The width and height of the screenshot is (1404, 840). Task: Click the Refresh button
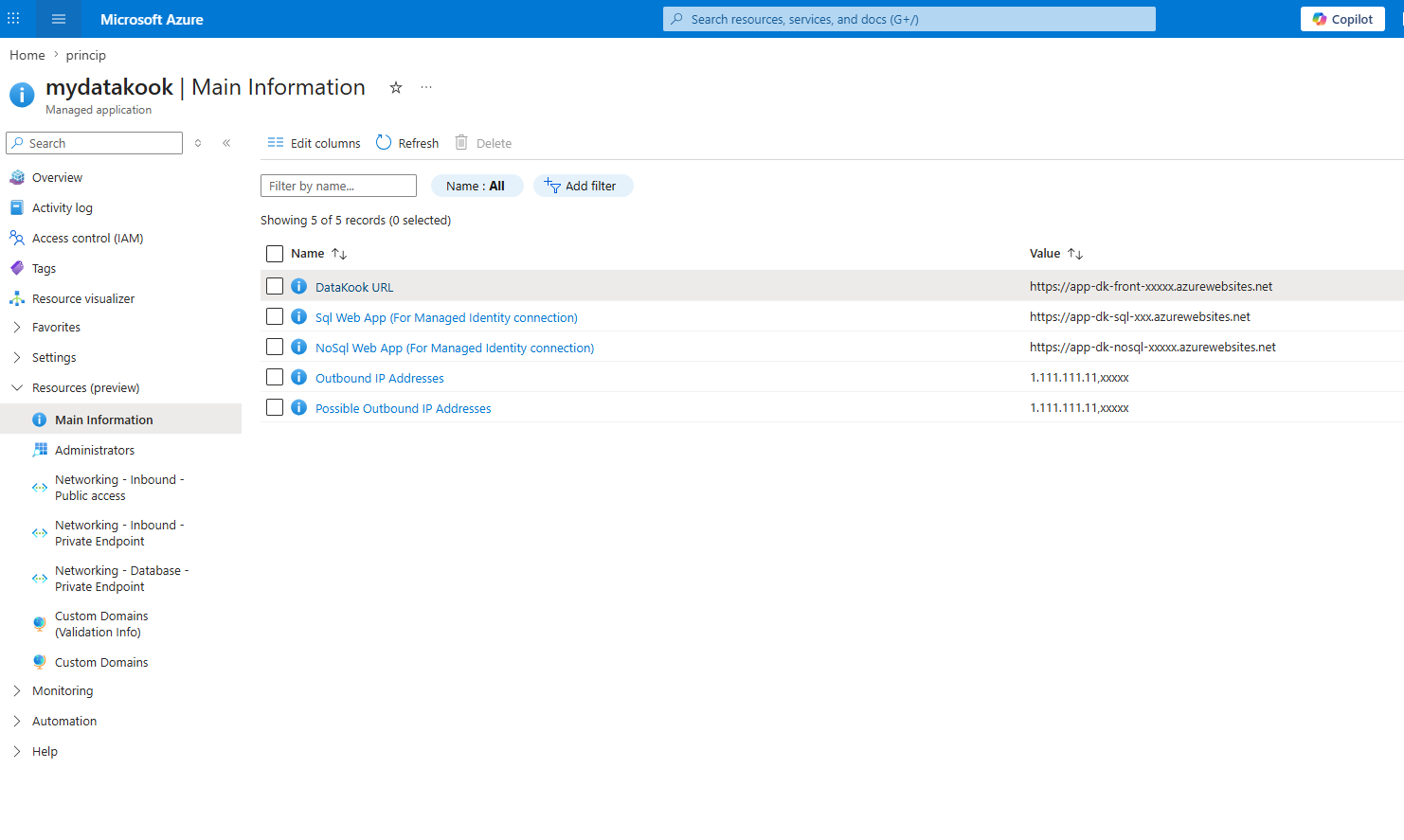407,143
